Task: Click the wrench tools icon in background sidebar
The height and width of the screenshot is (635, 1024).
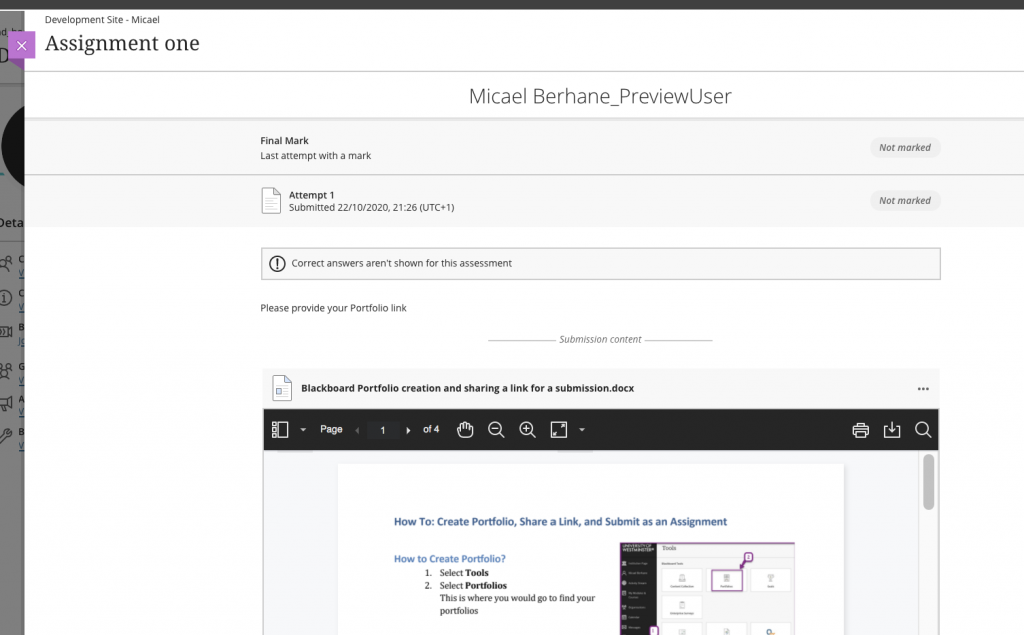Action: tap(6, 436)
